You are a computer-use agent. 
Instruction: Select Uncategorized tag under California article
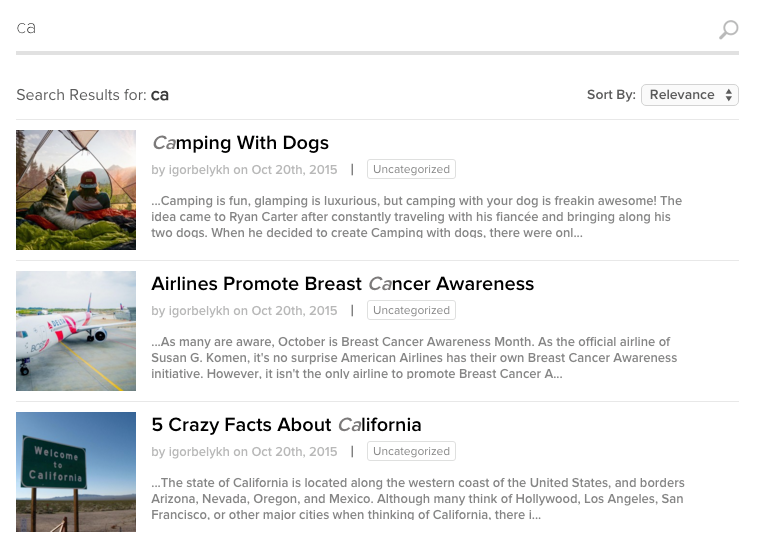click(x=411, y=451)
